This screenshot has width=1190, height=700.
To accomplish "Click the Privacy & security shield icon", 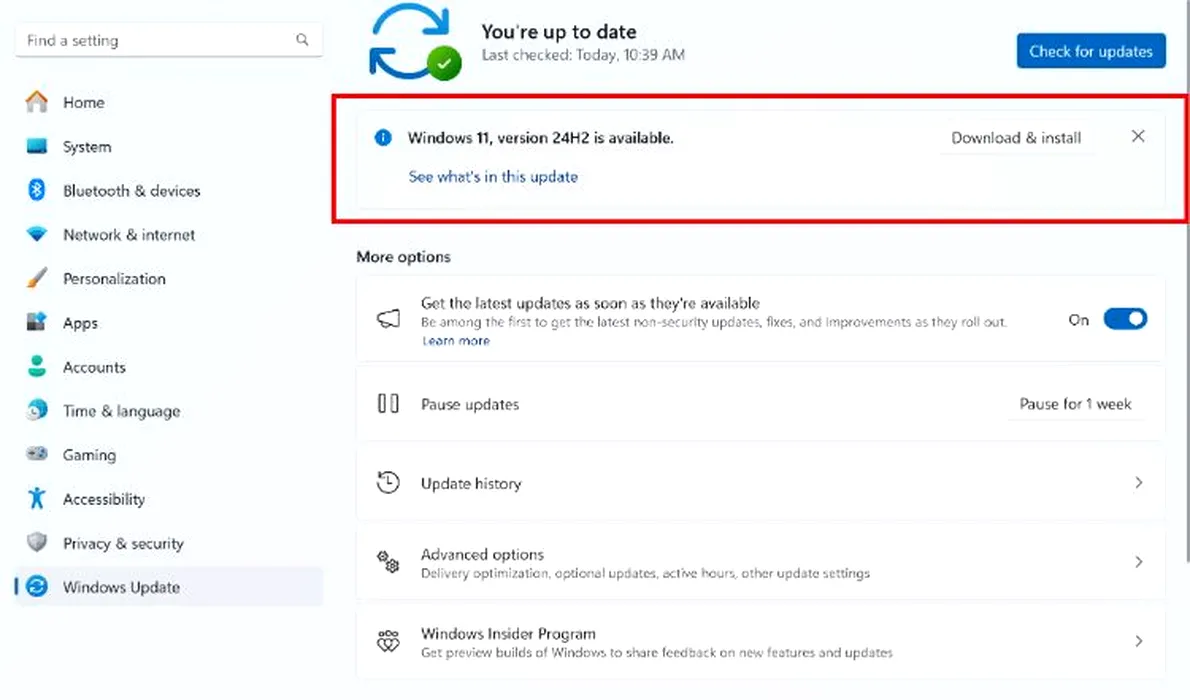I will [x=36, y=542].
